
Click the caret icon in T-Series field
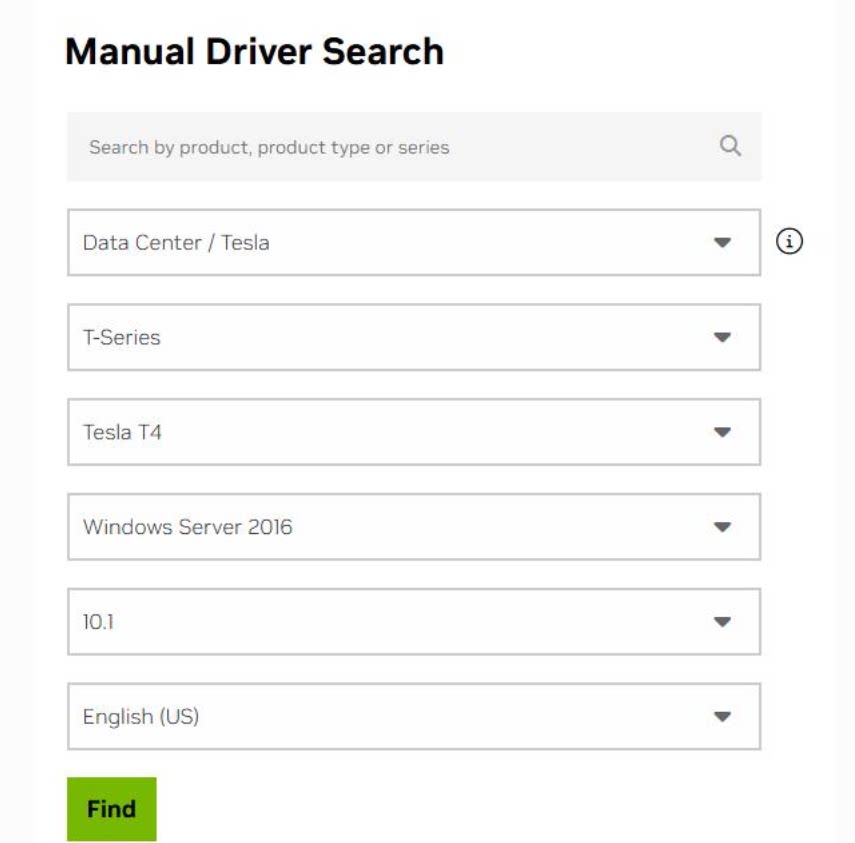tap(722, 338)
